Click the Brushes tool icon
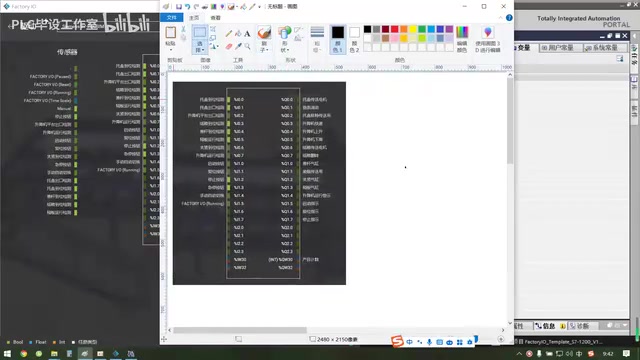 [x=264, y=32]
